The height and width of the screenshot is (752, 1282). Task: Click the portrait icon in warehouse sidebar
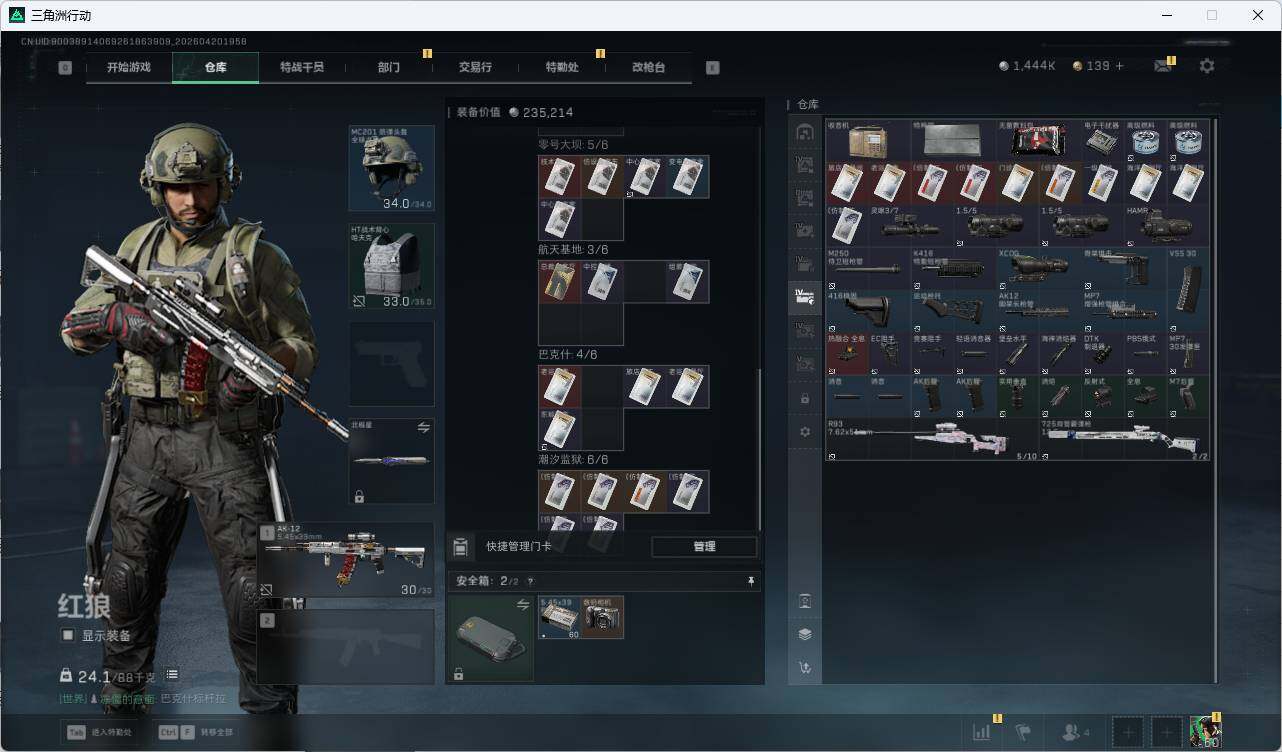click(805, 601)
